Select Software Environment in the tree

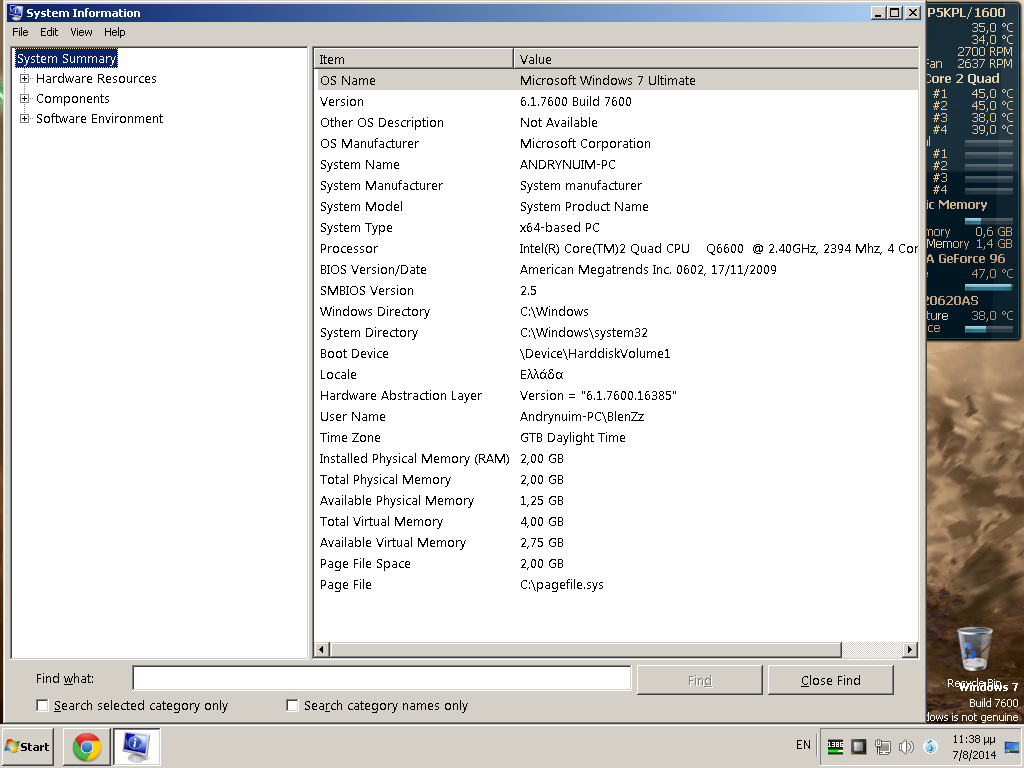(99, 118)
